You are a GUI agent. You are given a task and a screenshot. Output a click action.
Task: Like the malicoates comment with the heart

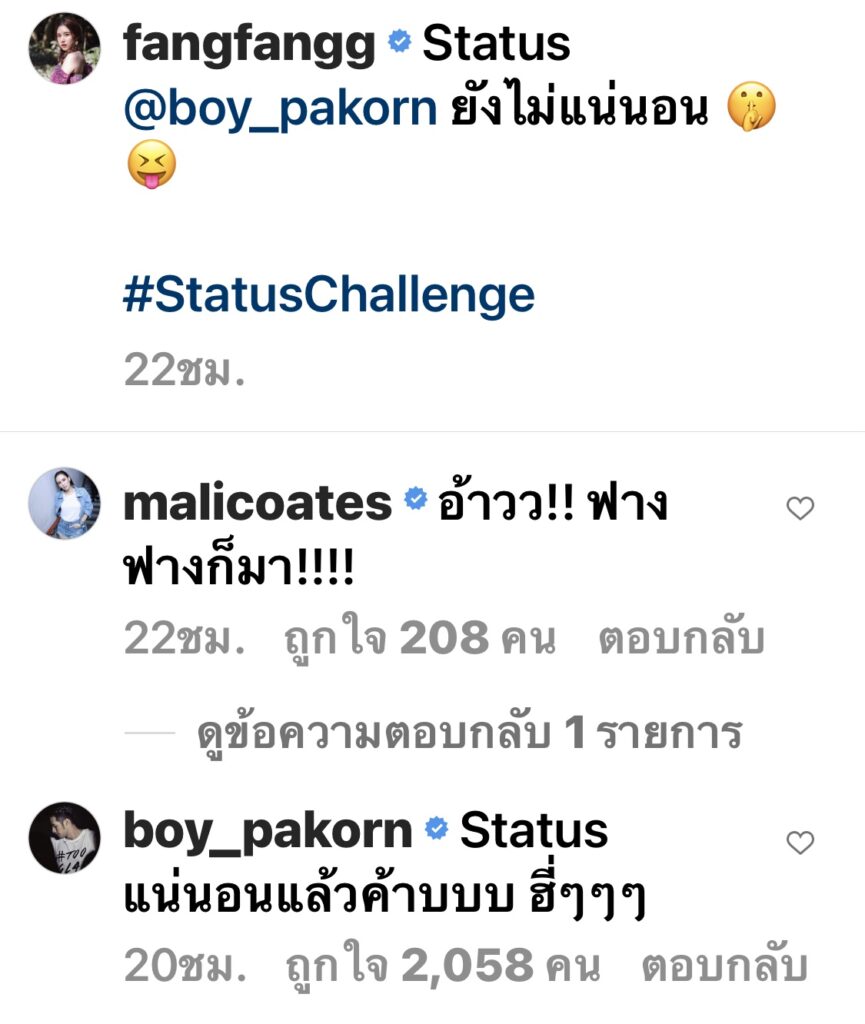point(800,508)
